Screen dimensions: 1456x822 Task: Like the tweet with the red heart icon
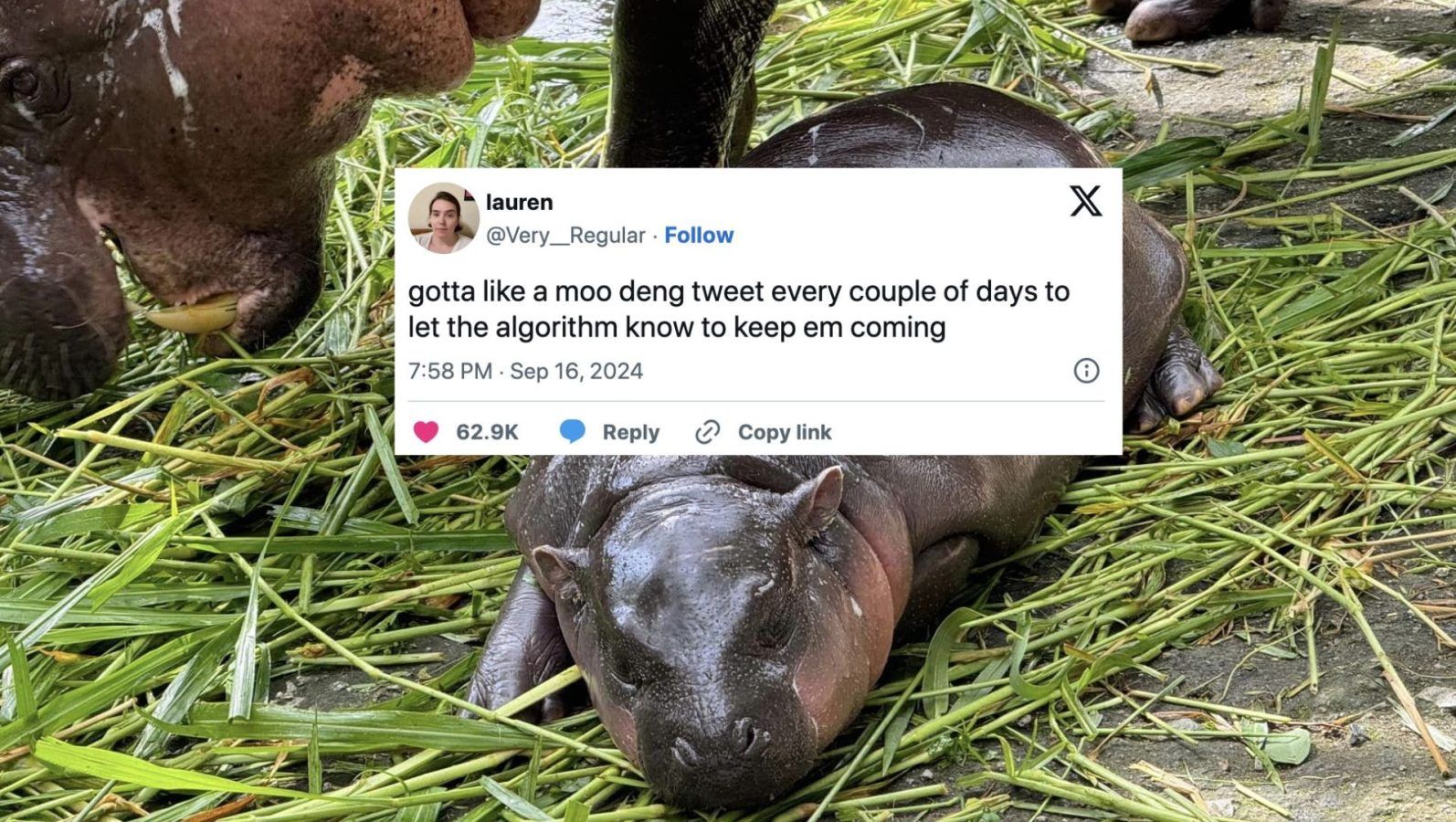(426, 432)
